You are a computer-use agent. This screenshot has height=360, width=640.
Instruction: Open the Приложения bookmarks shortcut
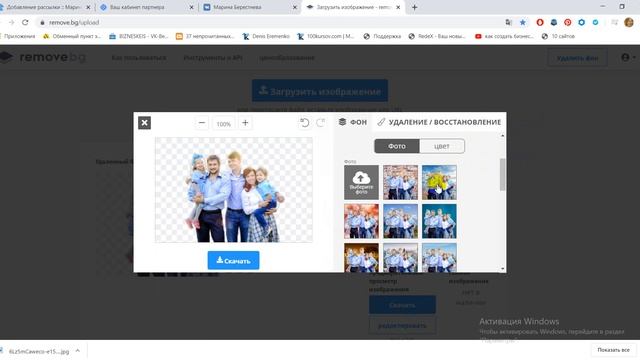pyautogui.click(x=18, y=36)
